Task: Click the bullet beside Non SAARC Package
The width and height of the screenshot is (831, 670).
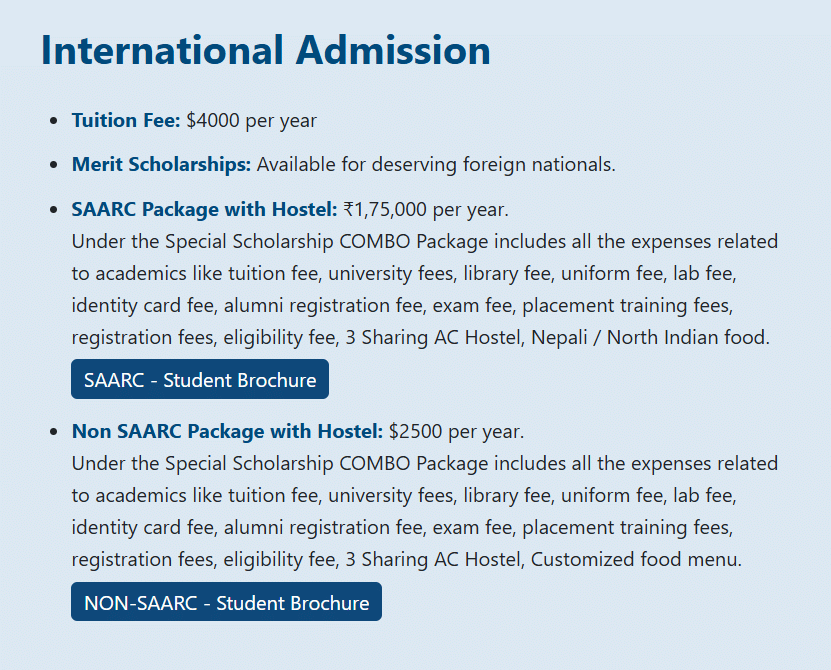Action: [x=53, y=433]
